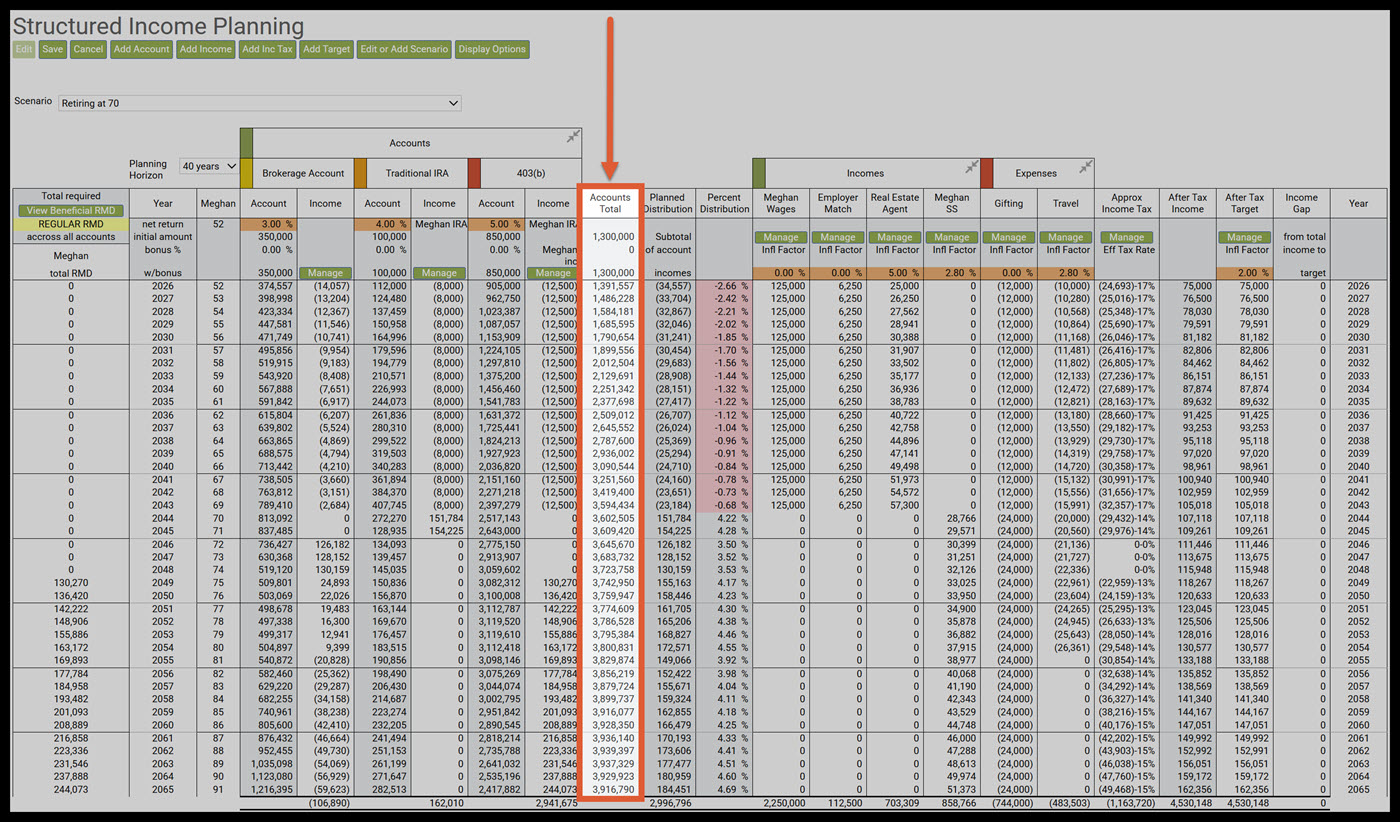
Task: Click the Structured Income Planning title
Action: [158, 26]
